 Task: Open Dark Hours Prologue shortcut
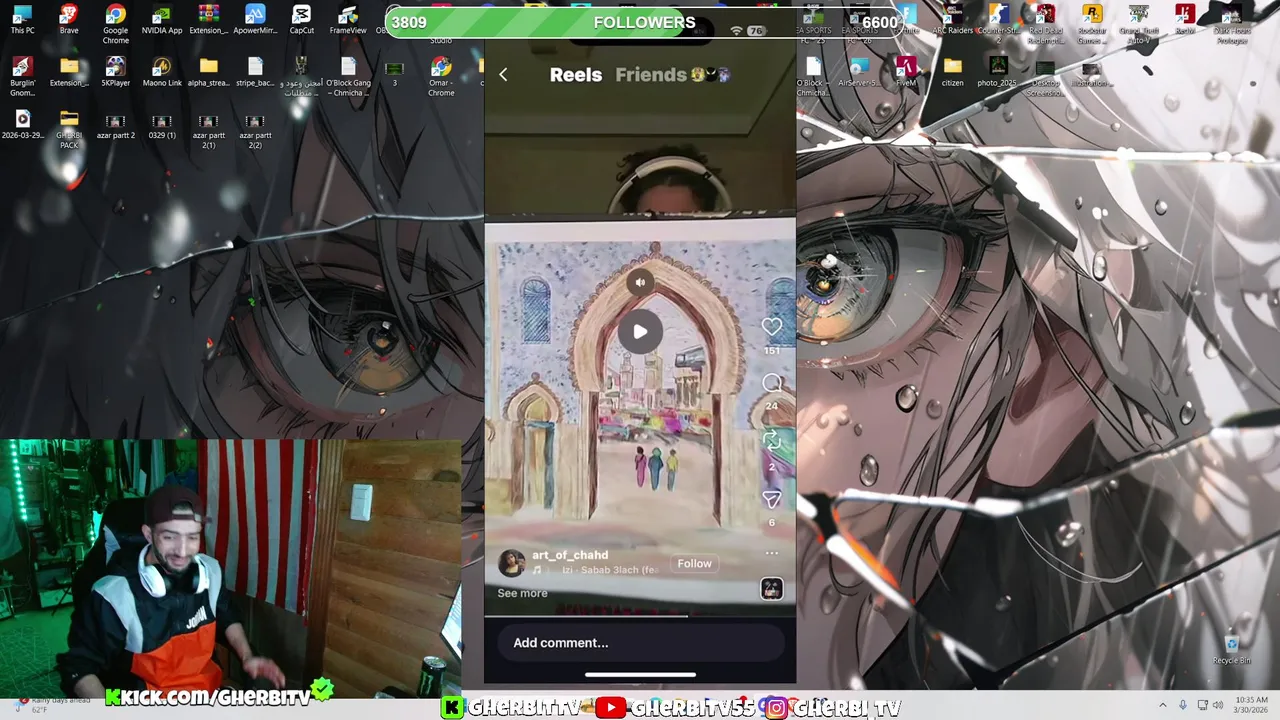click(1231, 24)
